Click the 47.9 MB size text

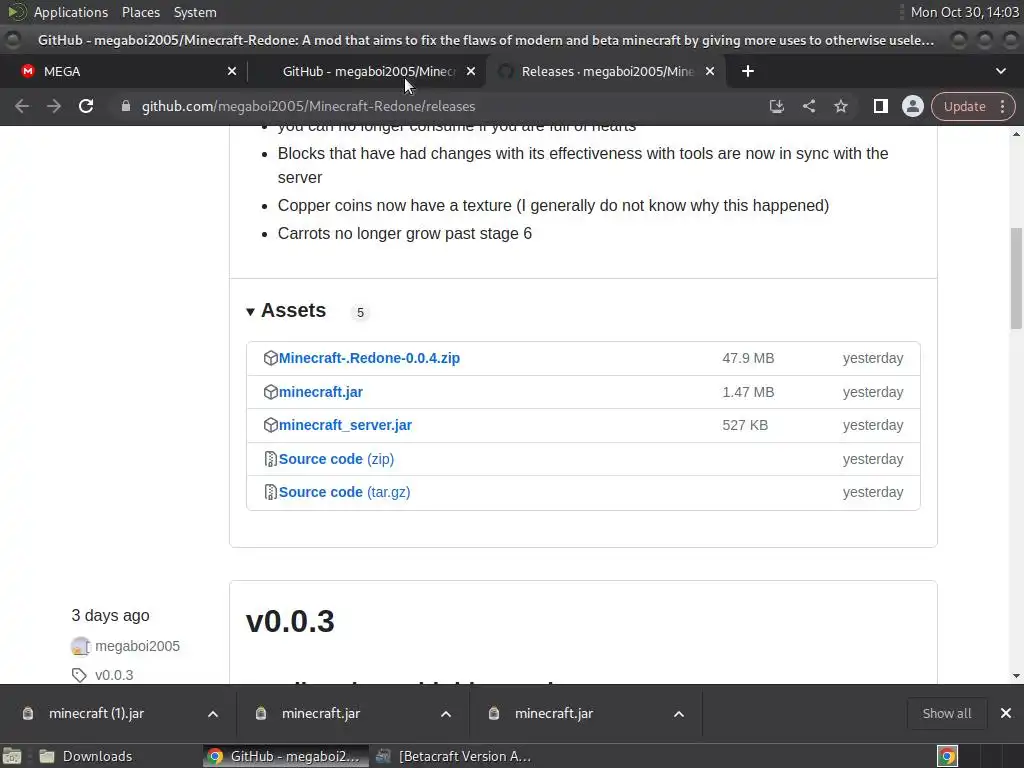pos(748,359)
